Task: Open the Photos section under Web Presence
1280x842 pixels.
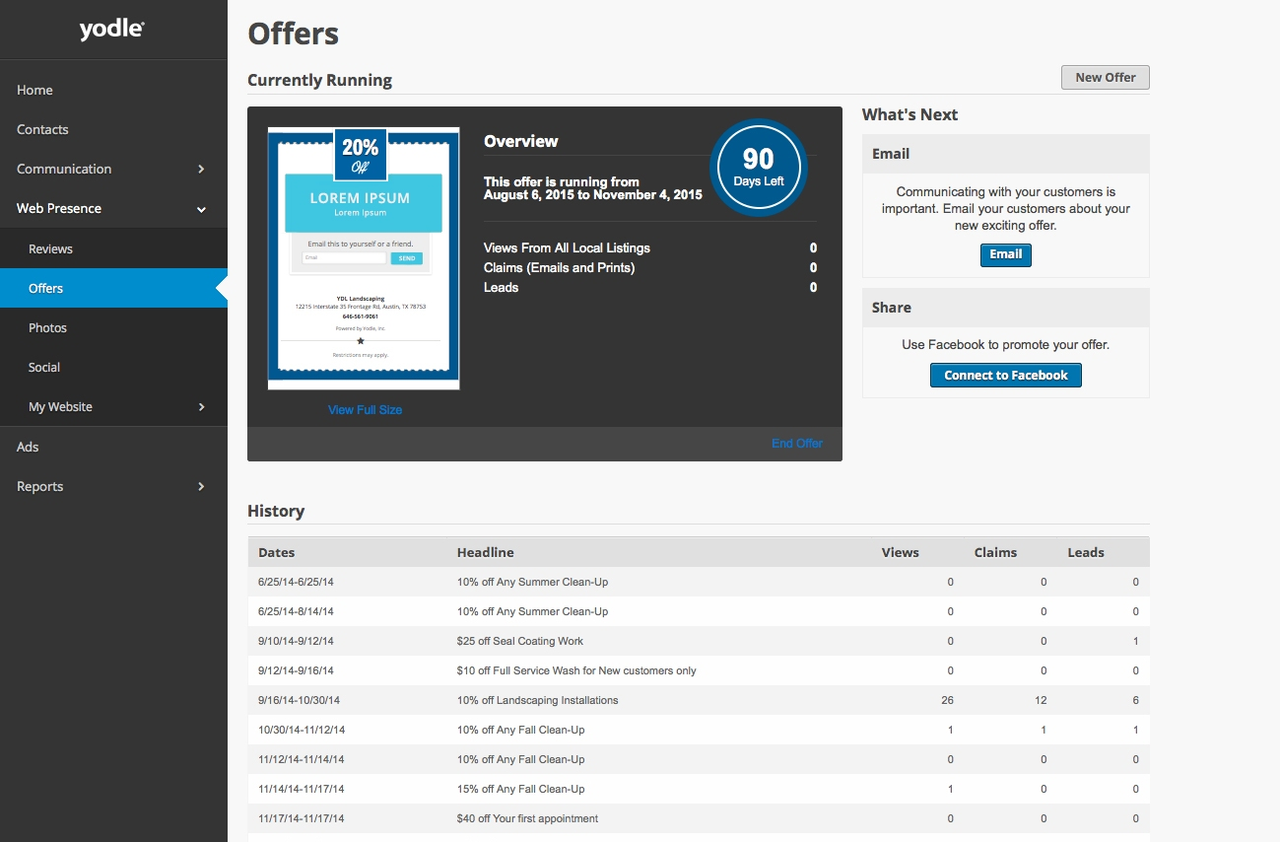Action: tap(47, 327)
